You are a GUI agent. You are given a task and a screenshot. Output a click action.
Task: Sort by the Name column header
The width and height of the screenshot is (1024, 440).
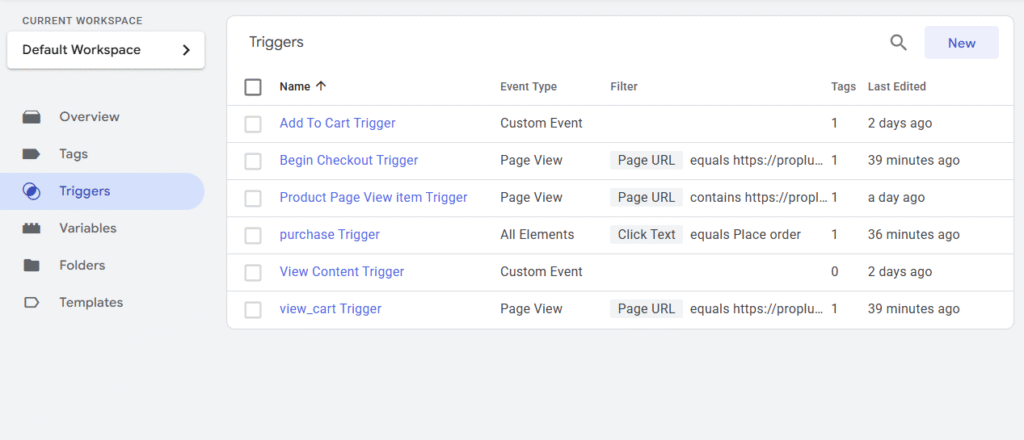click(x=295, y=86)
